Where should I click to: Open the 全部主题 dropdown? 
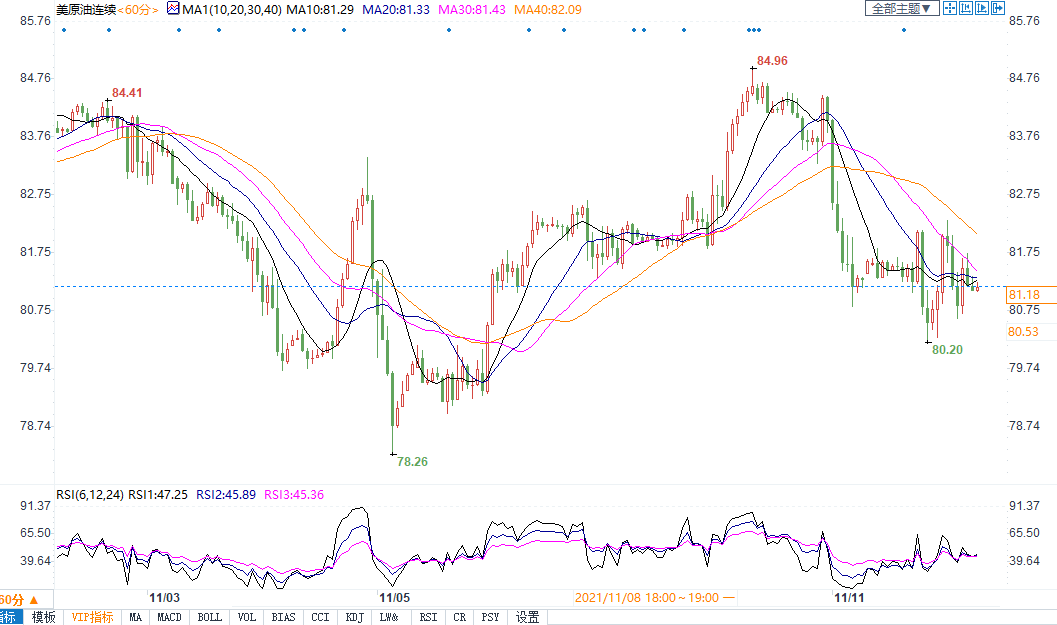coord(901,8)
